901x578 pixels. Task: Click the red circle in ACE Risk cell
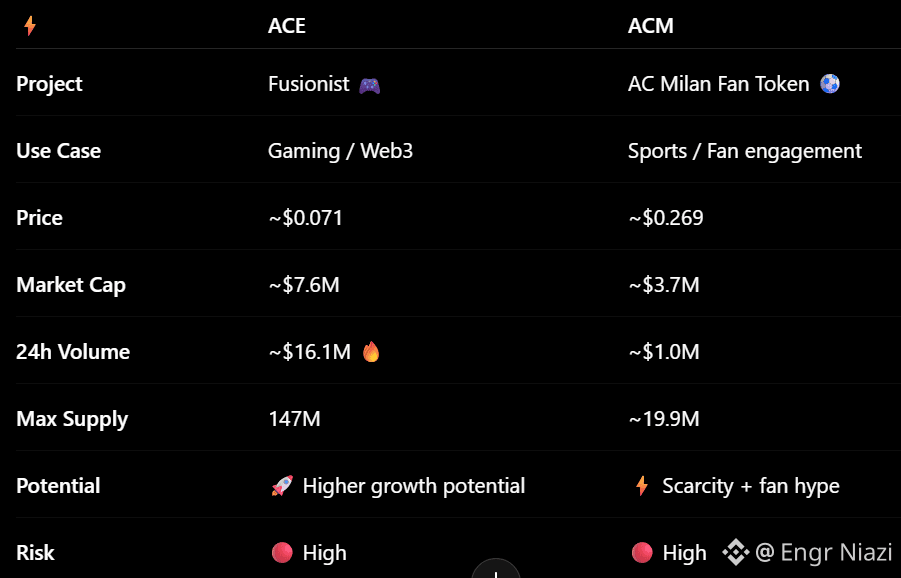coord(282,553)
